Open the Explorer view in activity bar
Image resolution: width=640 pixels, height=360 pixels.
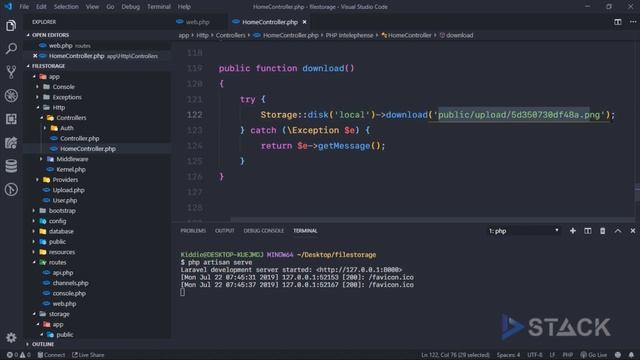coord(11,26)
